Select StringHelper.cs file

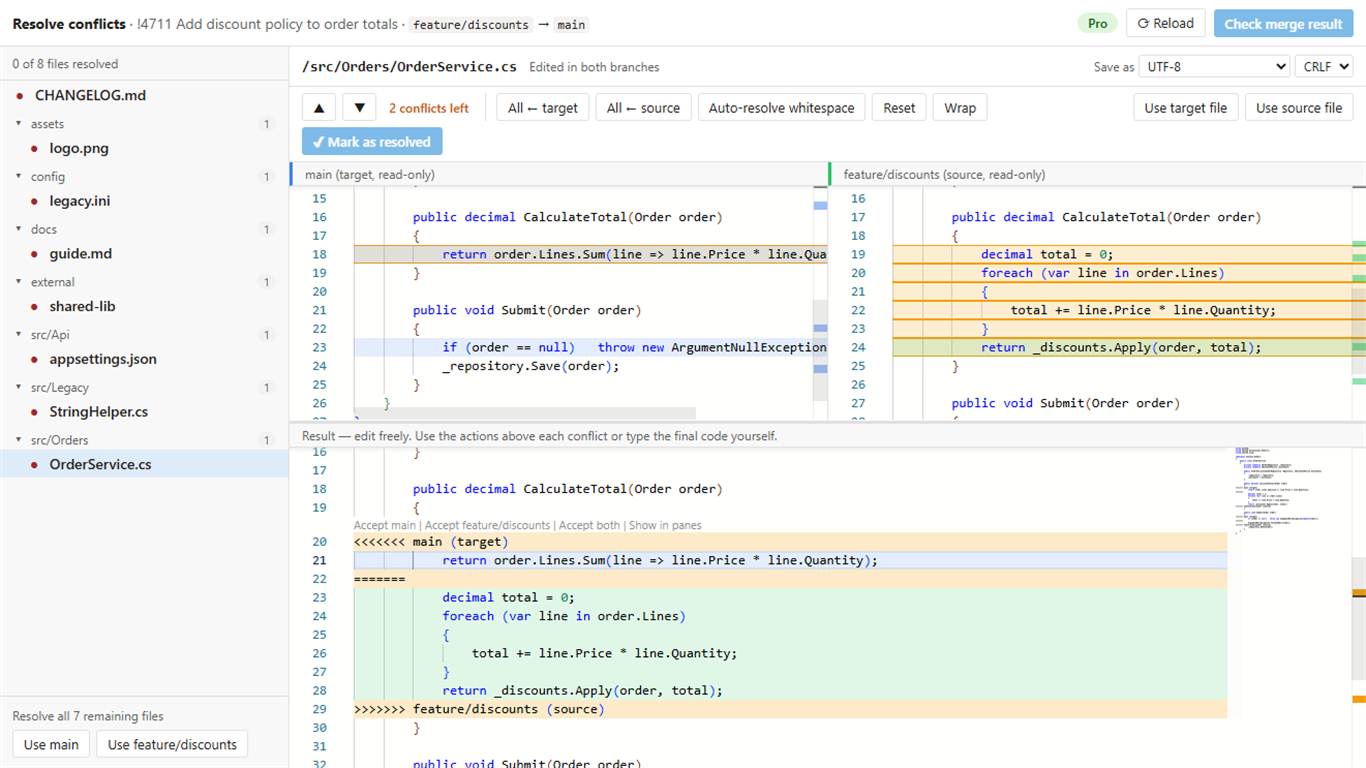click(x=144, y=412)
